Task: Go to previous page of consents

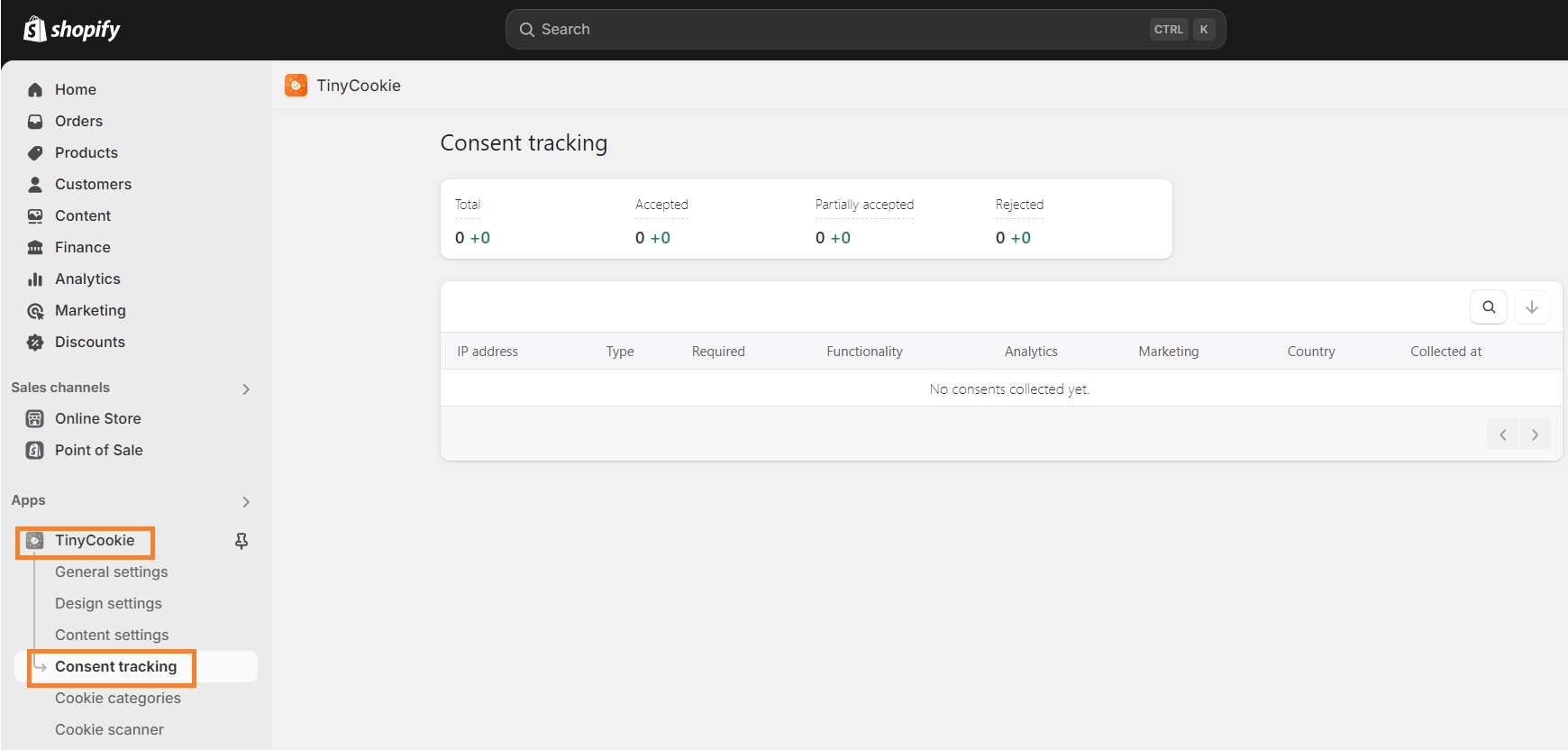Action: pyautogui.click(x=1503, y=434)
